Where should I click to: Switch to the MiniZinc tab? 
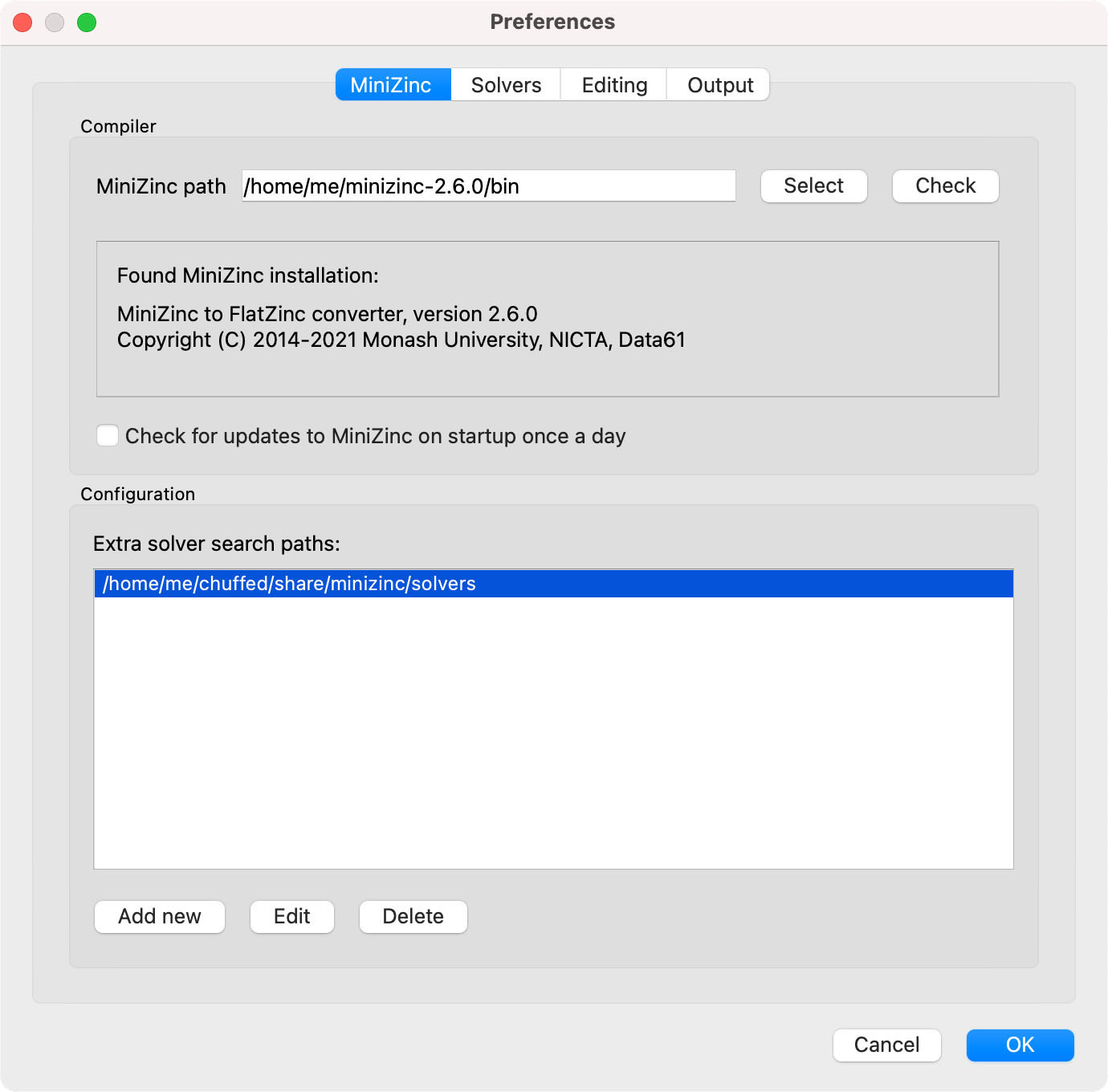click(393, 84)
